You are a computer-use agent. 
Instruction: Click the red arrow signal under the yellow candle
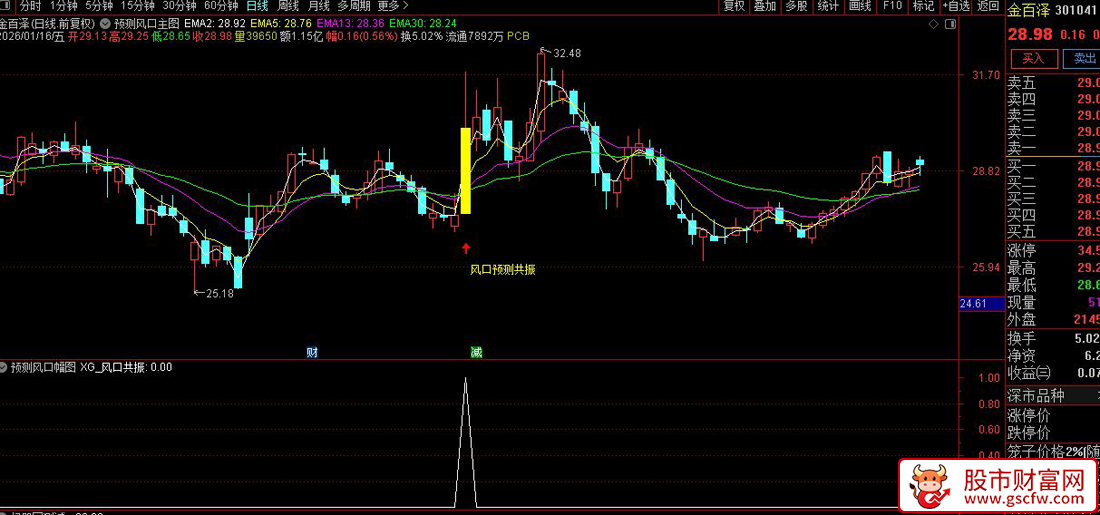(x=466, y=247)
